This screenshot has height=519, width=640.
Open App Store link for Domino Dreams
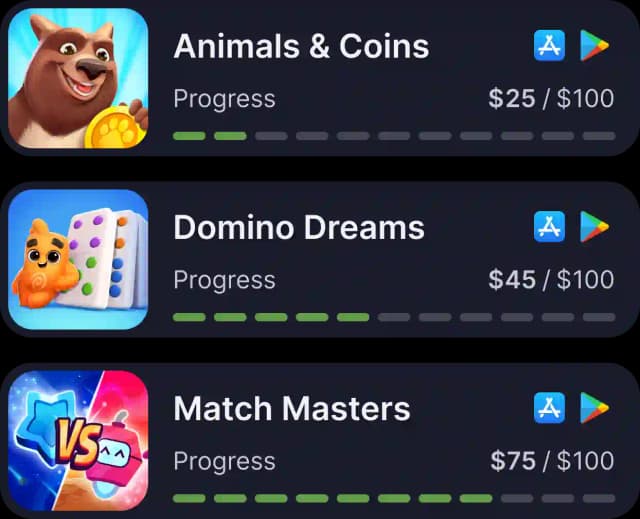549,226
